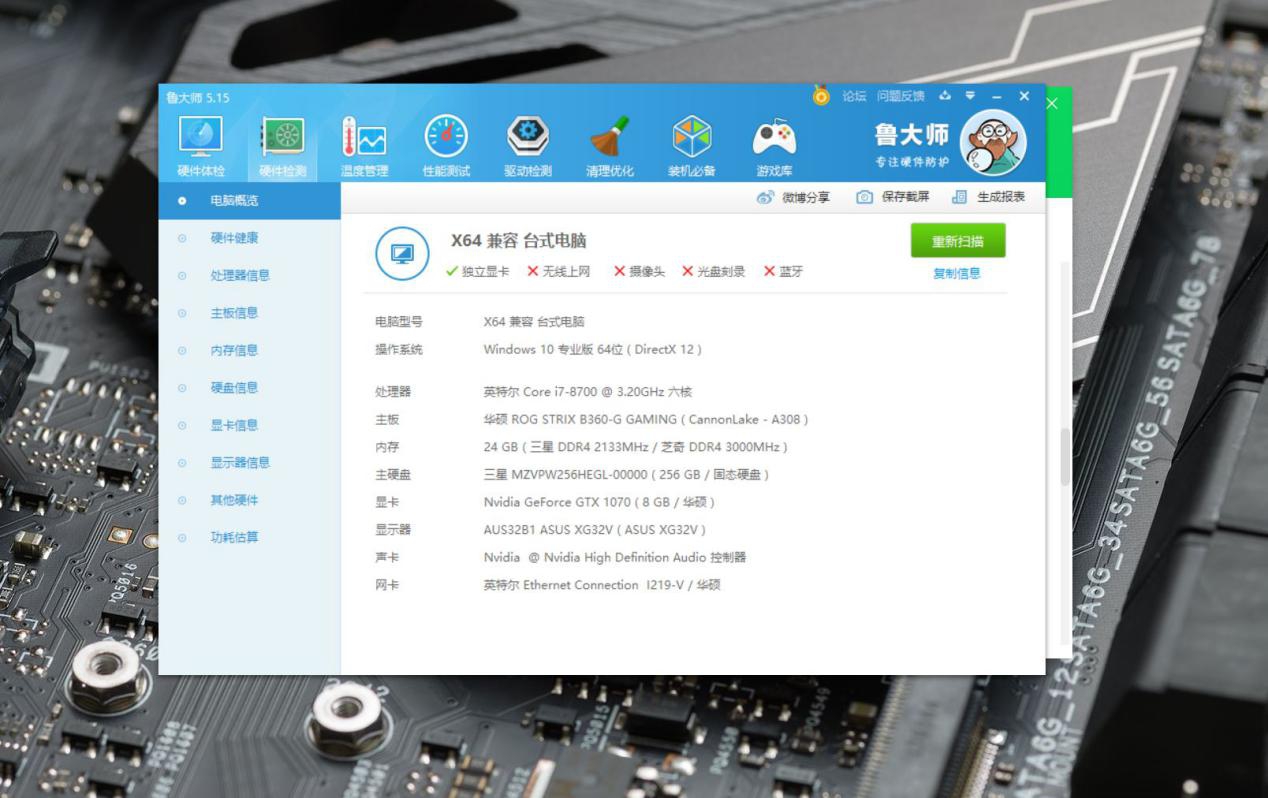Screen dimensions: 1268x798
Task: Click 保存截屏 to save screenshot
Action: (x=893, y=197)
